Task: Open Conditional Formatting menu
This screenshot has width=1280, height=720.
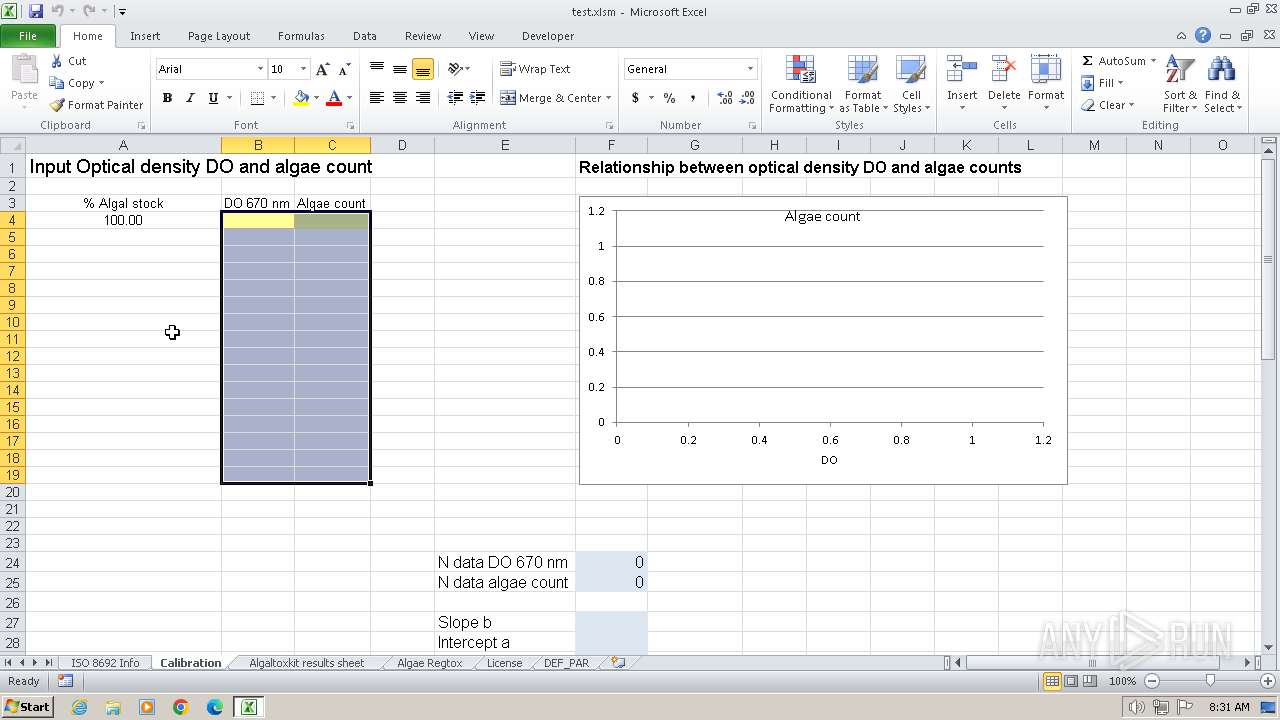Action: 801,84
